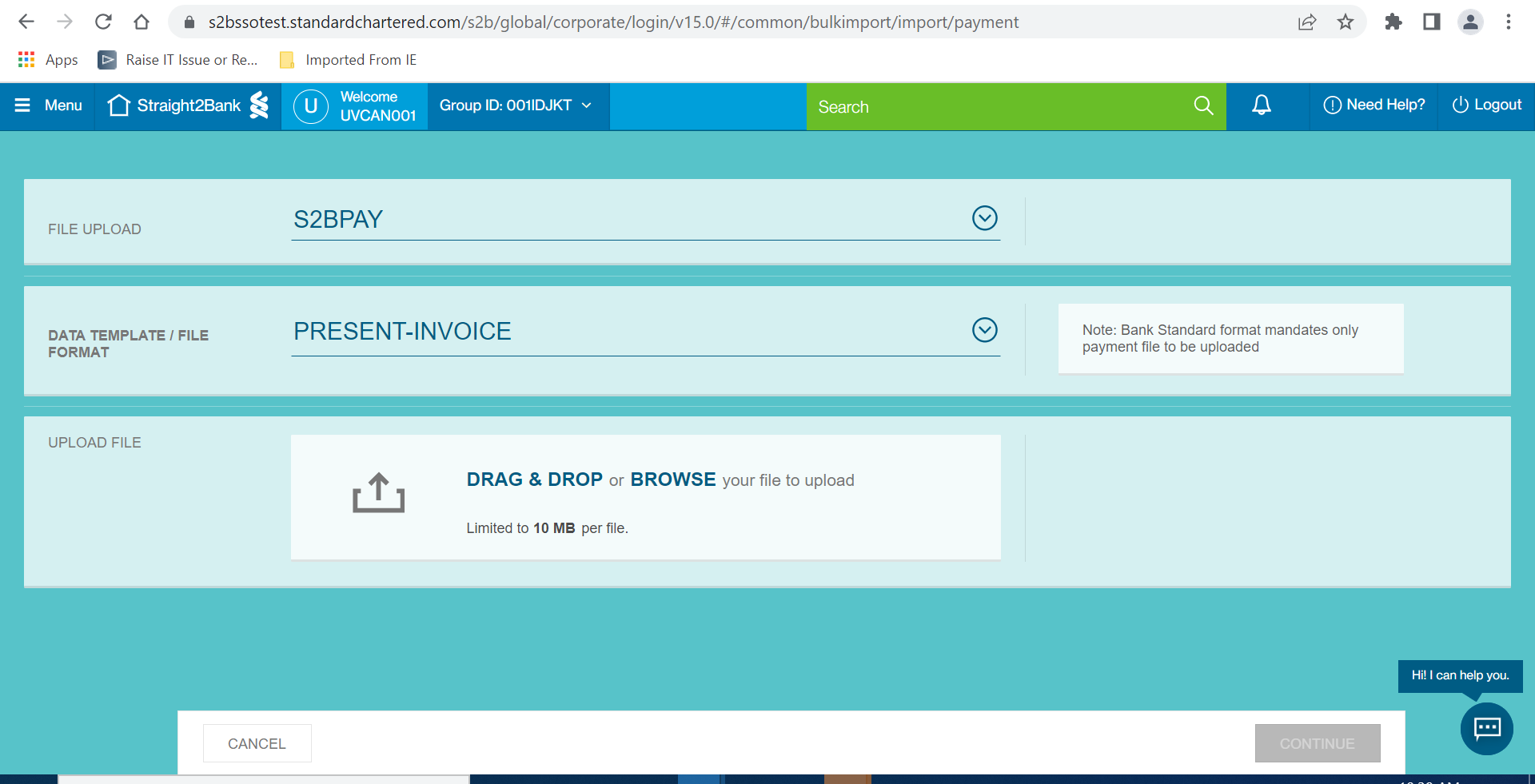Click the Logout button
This screenshot has width=1535, height=784.
click(x=1486, y=105)
